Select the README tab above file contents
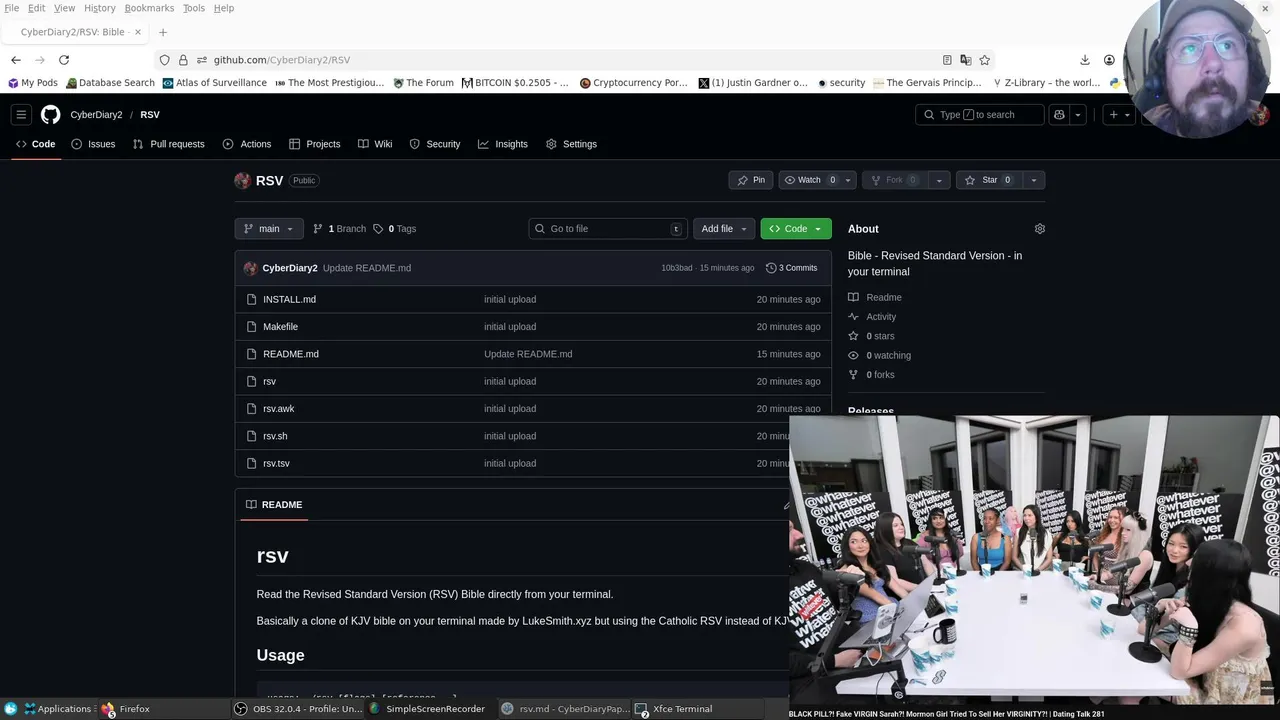This screenshot has width=1280, height=720. pos(274,505)
